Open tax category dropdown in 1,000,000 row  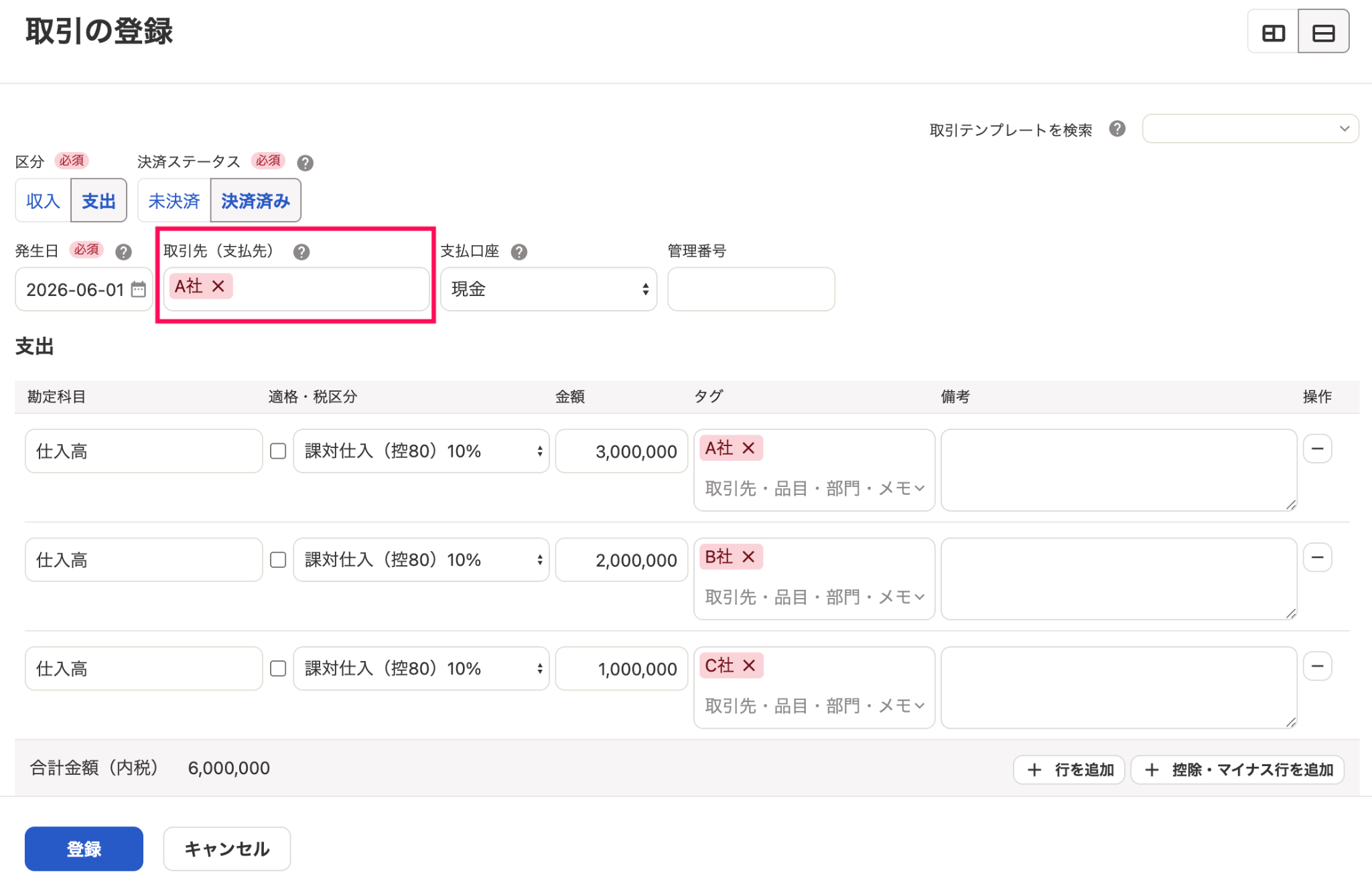[421, 668]
